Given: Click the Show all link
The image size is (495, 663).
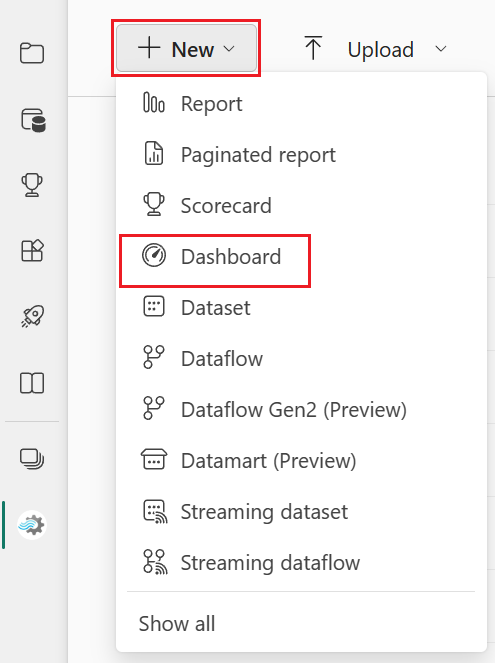Looking at the screenshot, I should (x=177, y=623).
